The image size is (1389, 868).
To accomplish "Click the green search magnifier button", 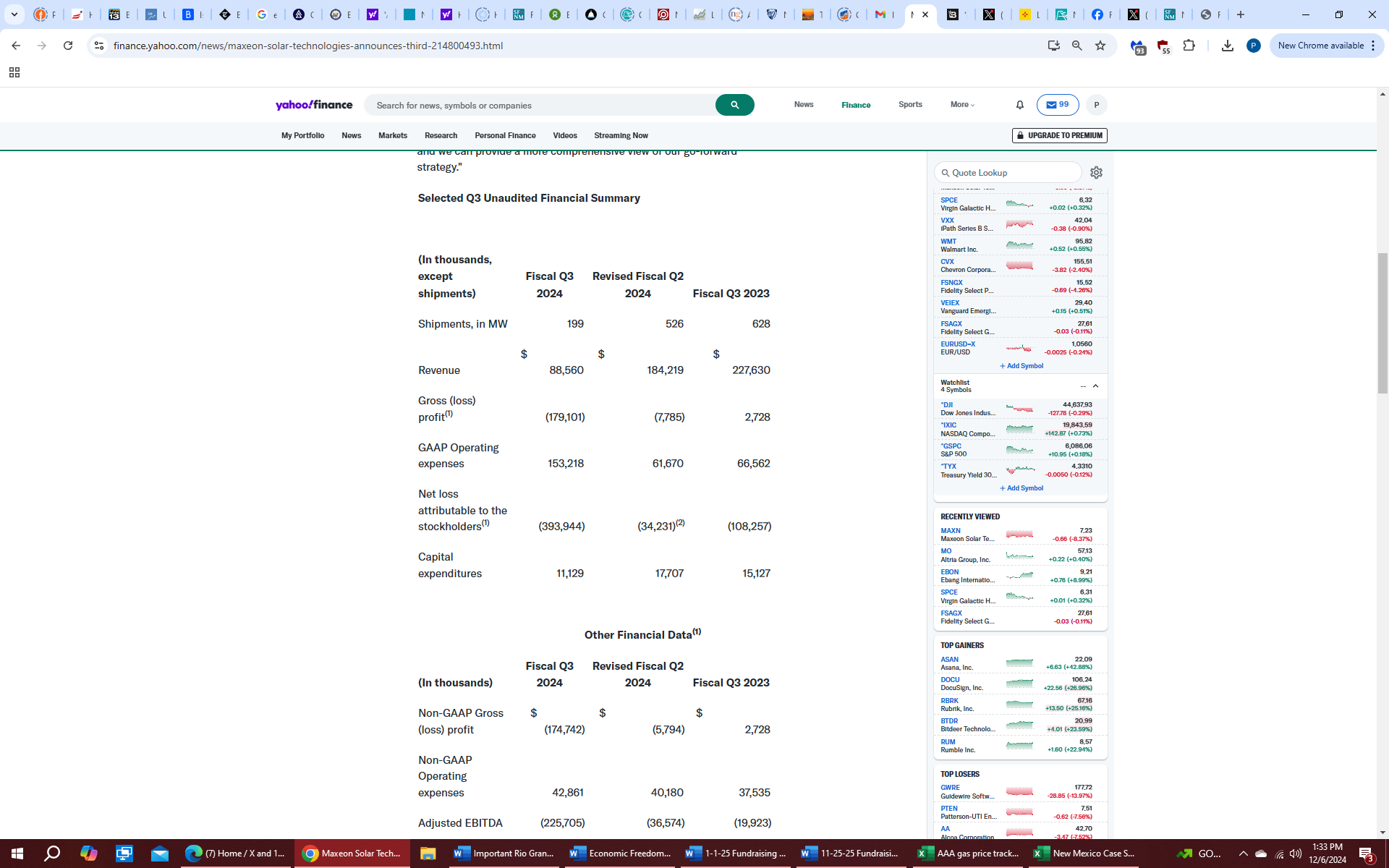I will [x=734, y=105].
